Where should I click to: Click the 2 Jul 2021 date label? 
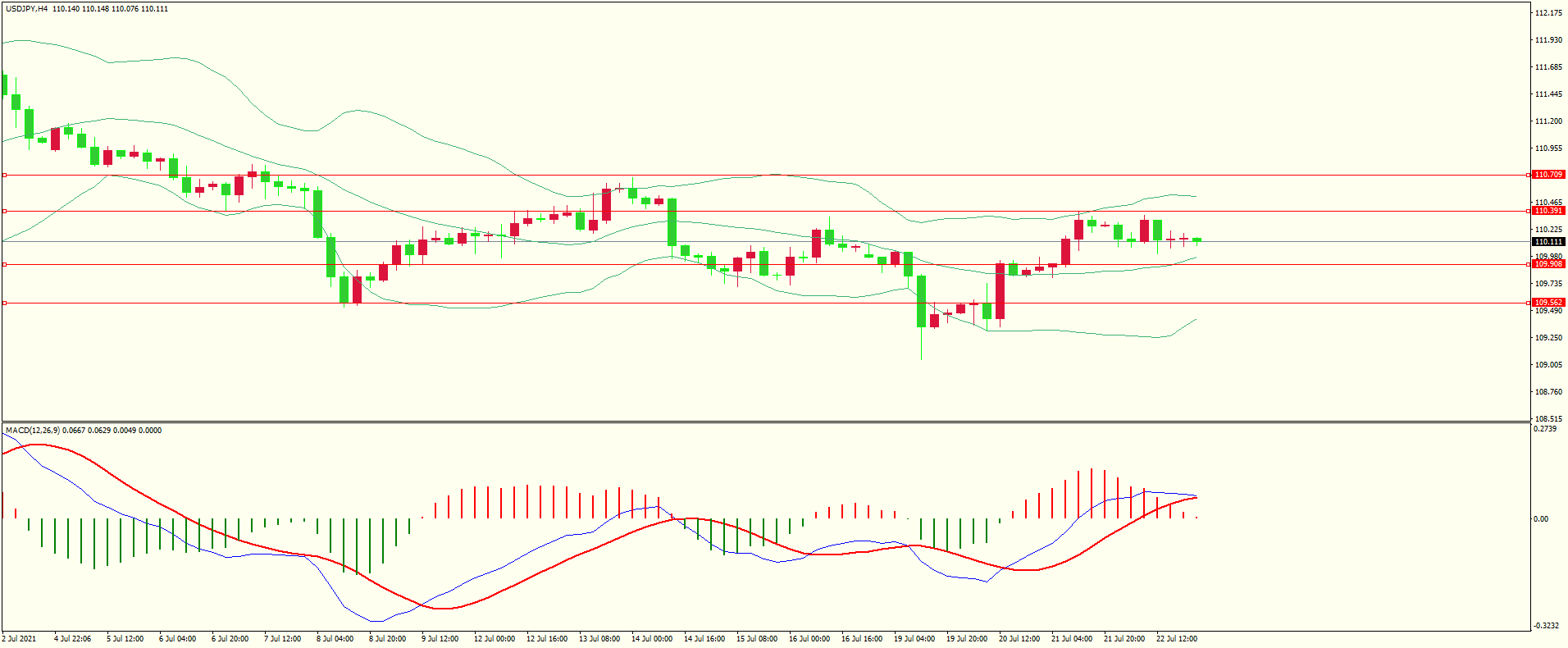pyautogui.click(x=20, y=639)
